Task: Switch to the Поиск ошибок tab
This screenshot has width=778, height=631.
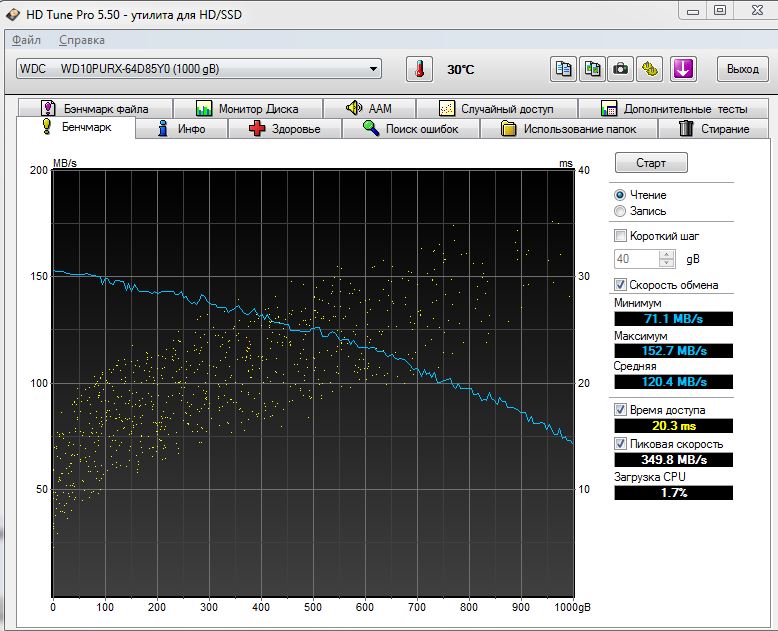Action: coord(411,129)
